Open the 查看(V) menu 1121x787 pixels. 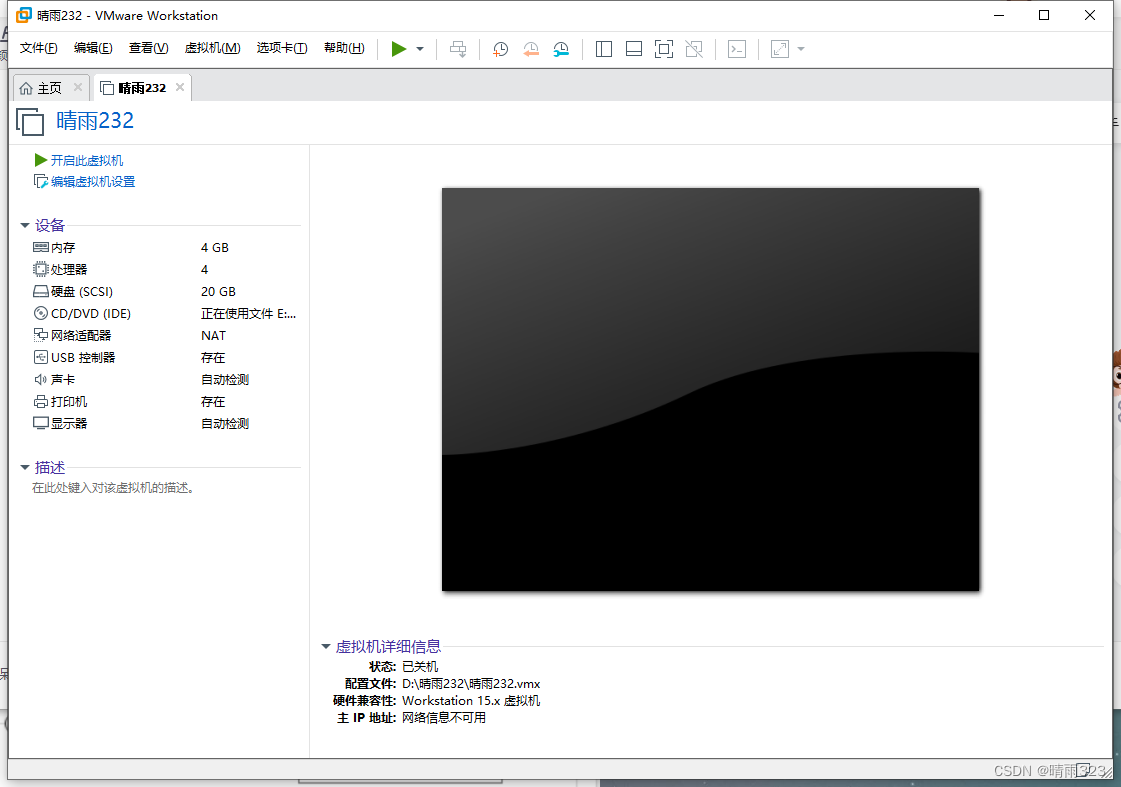[149, 48]
